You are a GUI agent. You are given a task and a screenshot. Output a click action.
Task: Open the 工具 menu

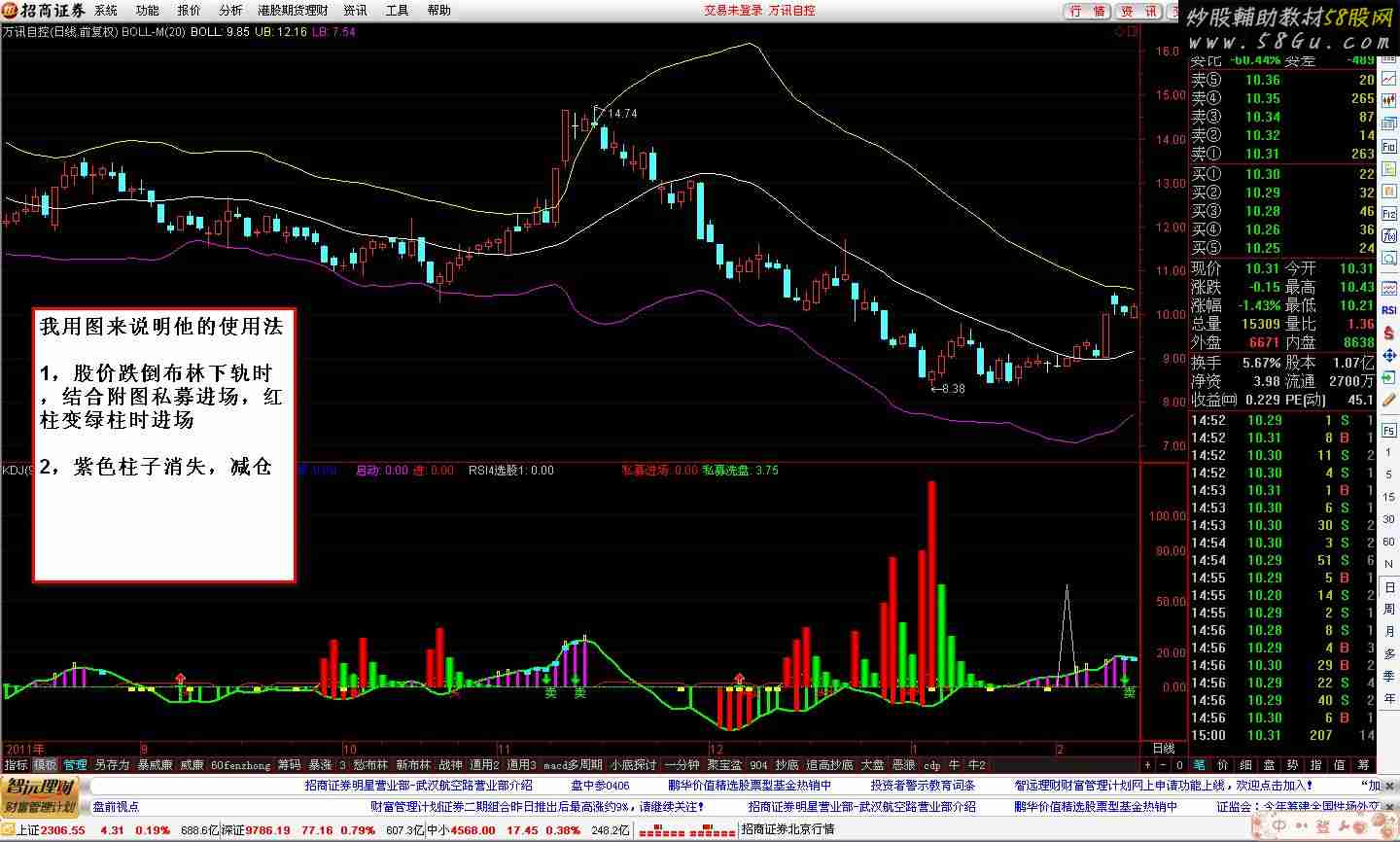(x=397, y=11)
